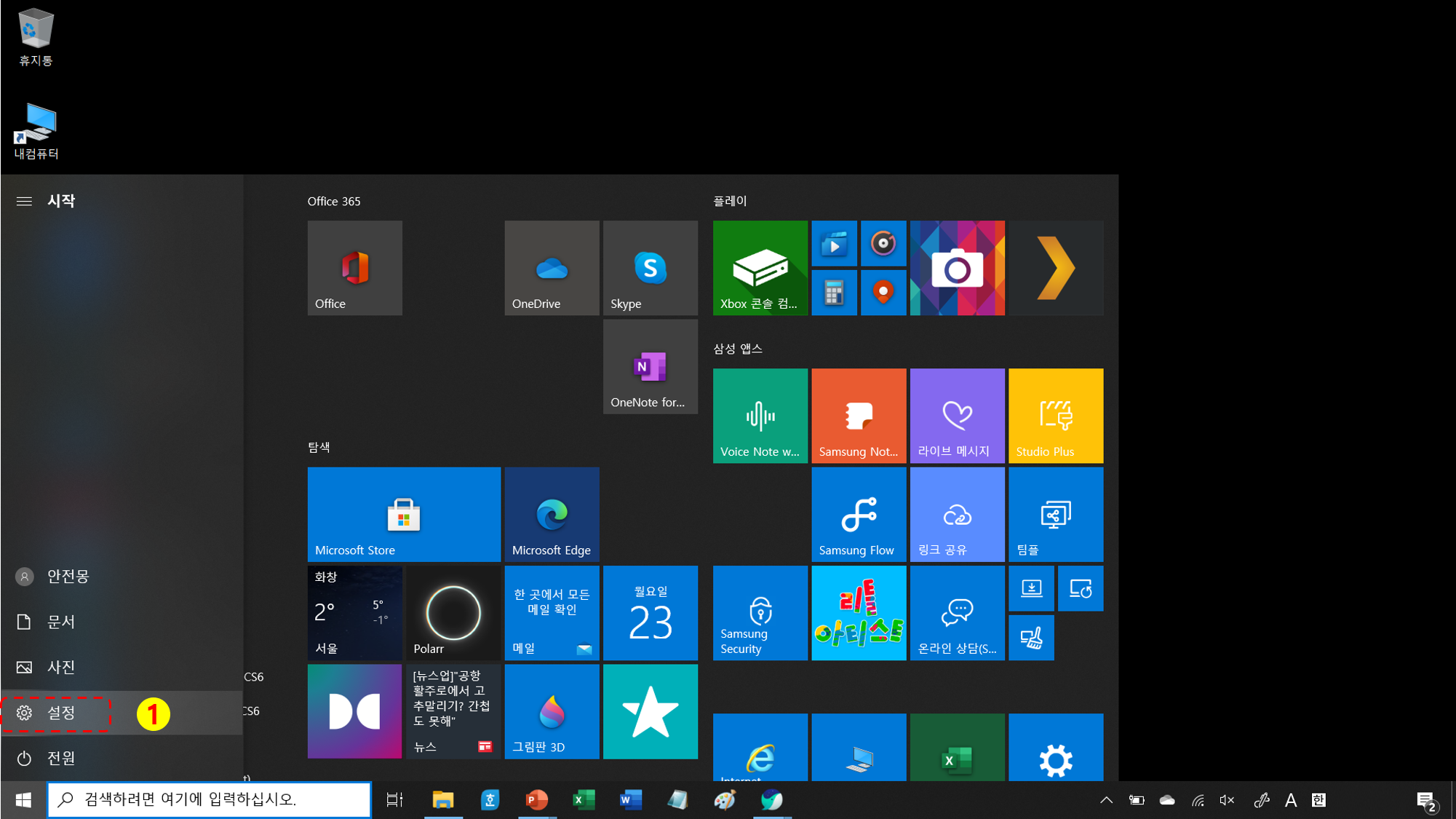Open the Samsung Flow tile
1456x819 pixels.
click(859, 514)
